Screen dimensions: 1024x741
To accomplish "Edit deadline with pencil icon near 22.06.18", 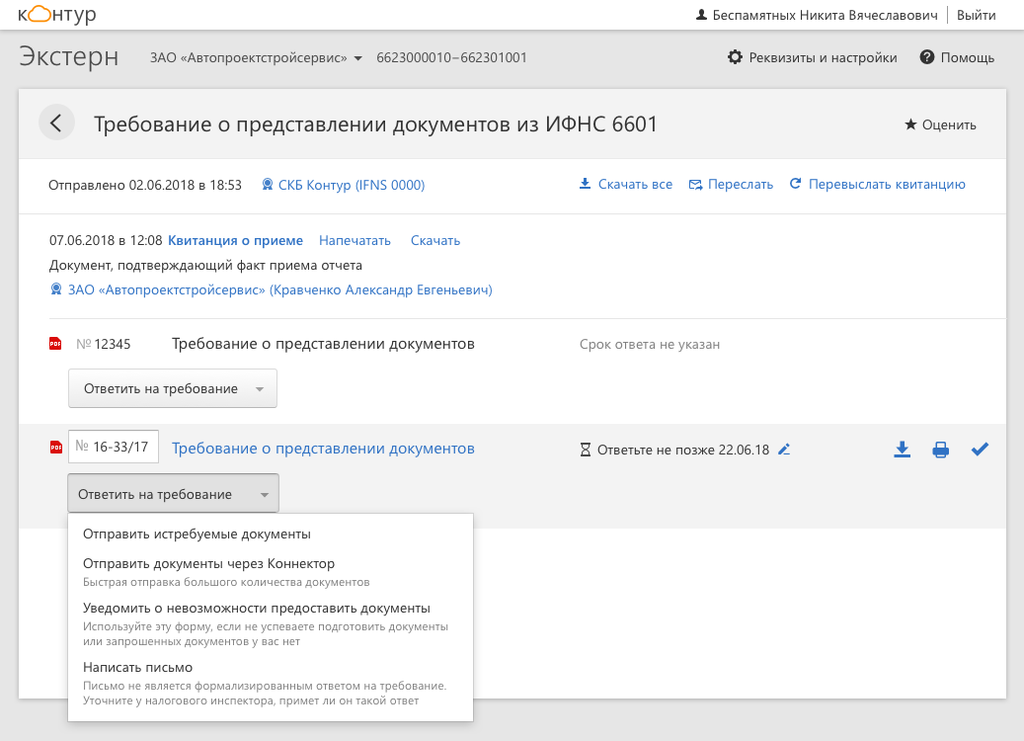I will click(x=784, y=449).
